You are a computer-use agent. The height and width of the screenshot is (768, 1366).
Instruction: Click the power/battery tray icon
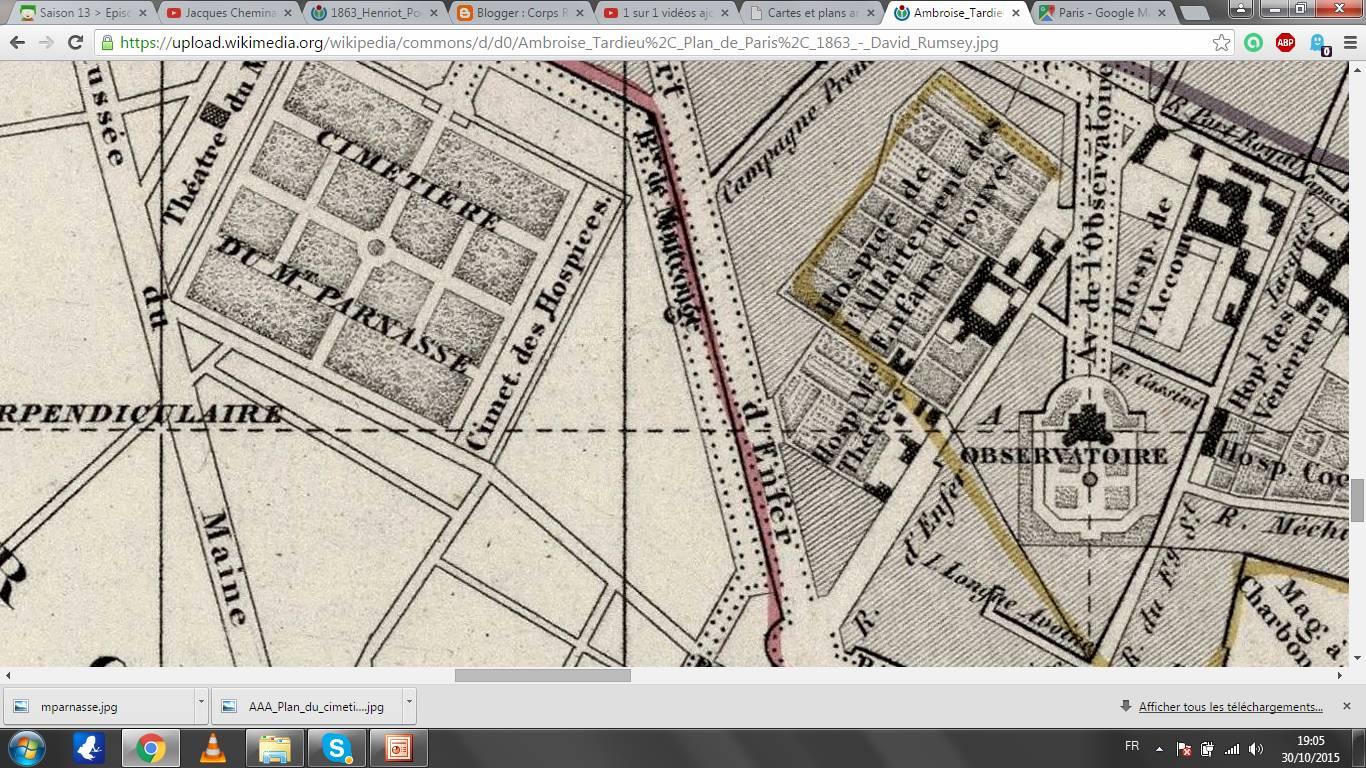click(x=1208, y=748)
